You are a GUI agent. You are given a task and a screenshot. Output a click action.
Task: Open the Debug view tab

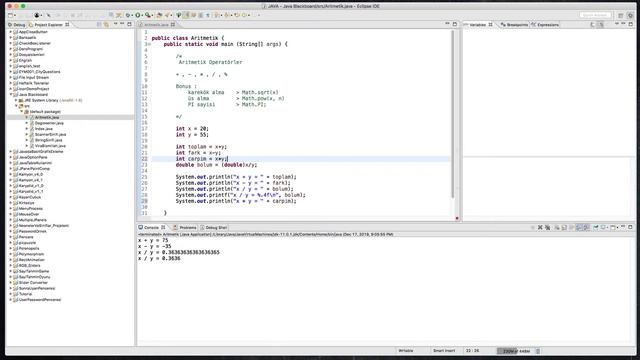click(x=17, y=24)
